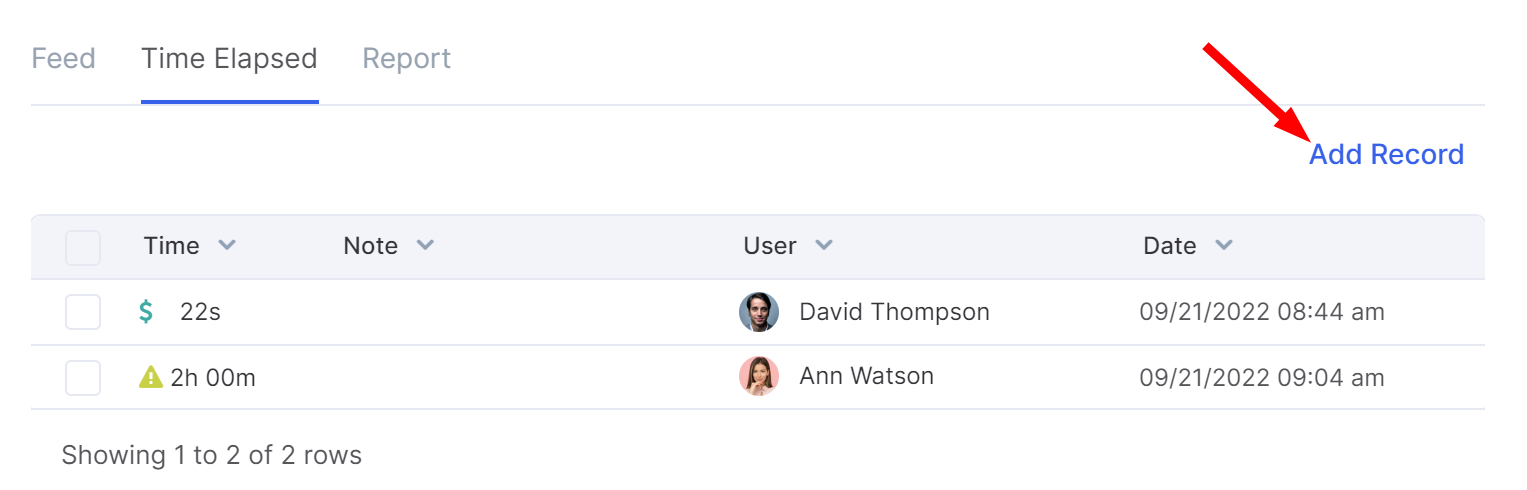Select the 2h 00m time entry
Viewport: 1527px width, 490px height.
pyautogui.click(x=213, y=377)
